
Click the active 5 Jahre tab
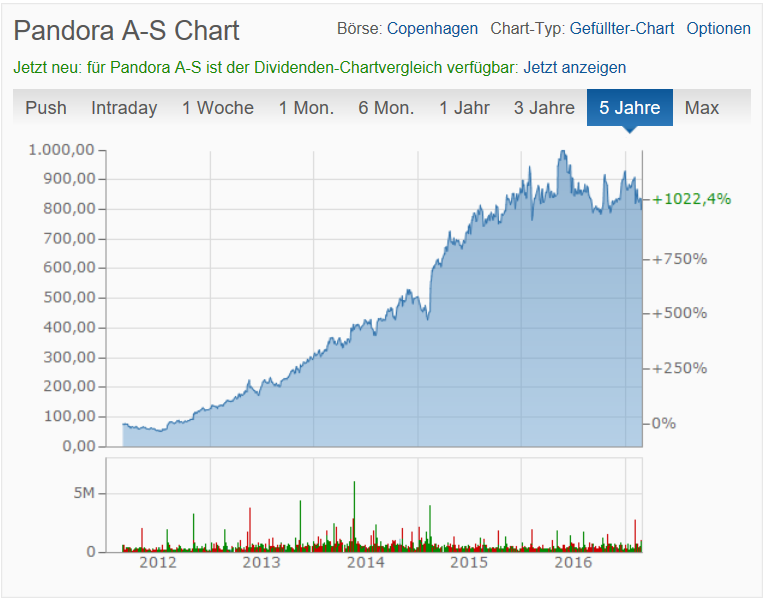pyautogui.click(x=630, y=108)
